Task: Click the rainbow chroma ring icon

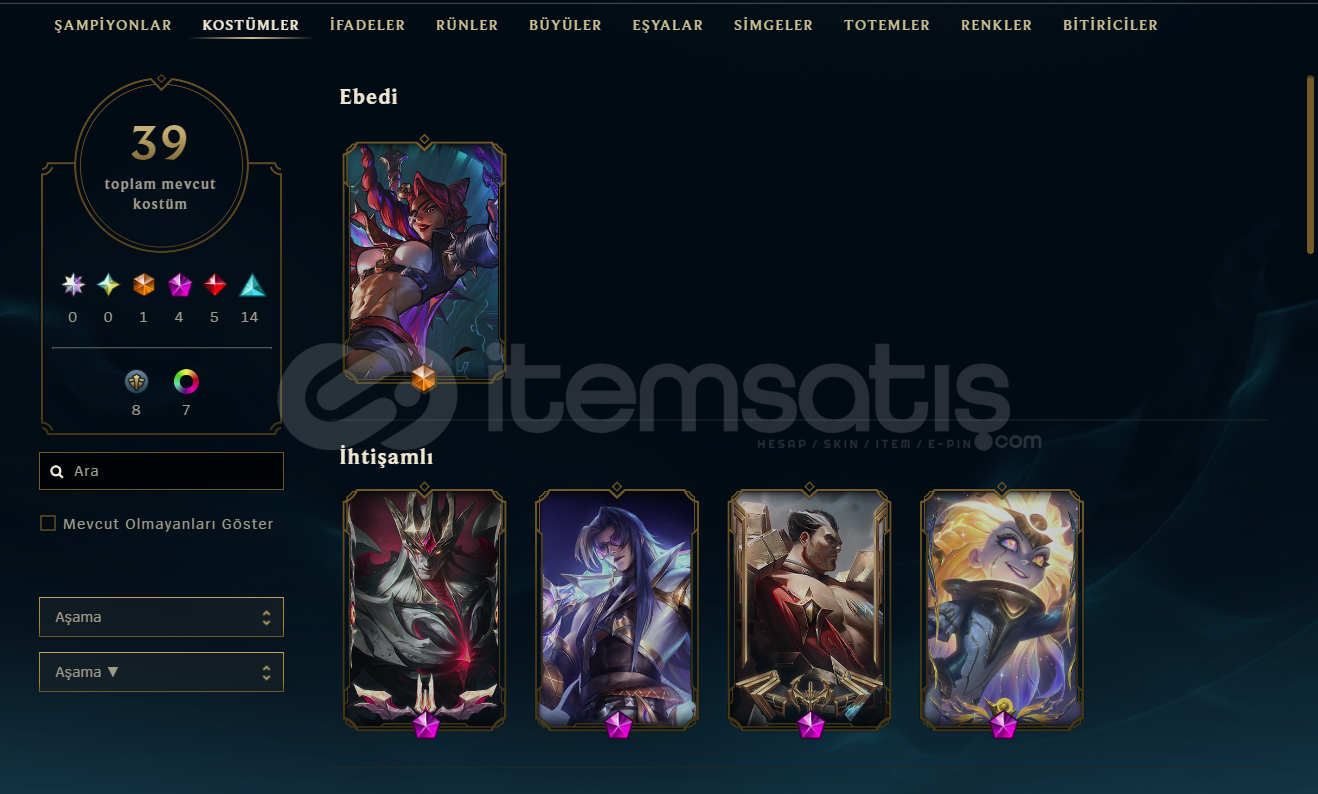Action: 186,381
